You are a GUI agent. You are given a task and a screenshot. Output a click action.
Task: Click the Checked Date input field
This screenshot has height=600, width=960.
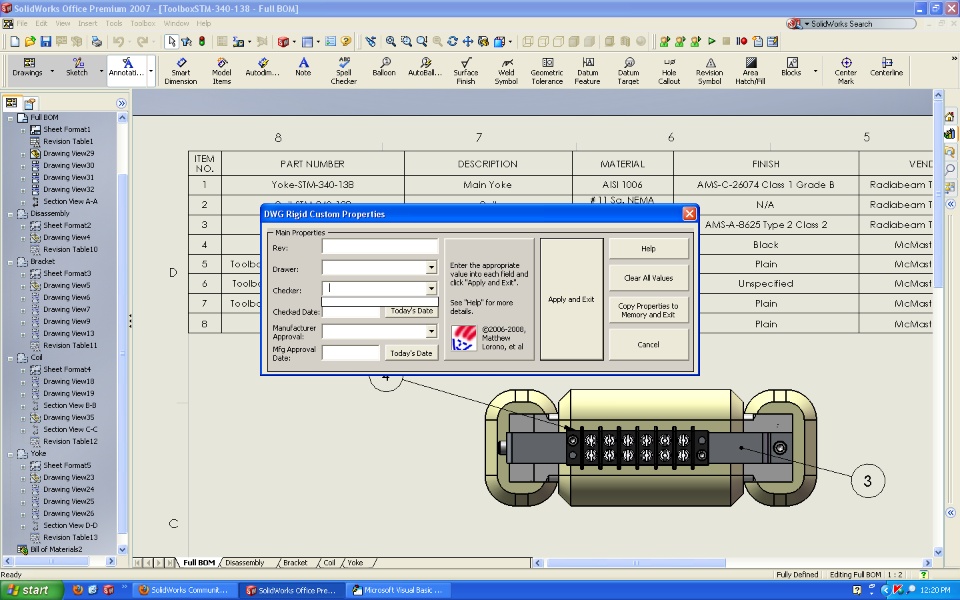point(351,312)
